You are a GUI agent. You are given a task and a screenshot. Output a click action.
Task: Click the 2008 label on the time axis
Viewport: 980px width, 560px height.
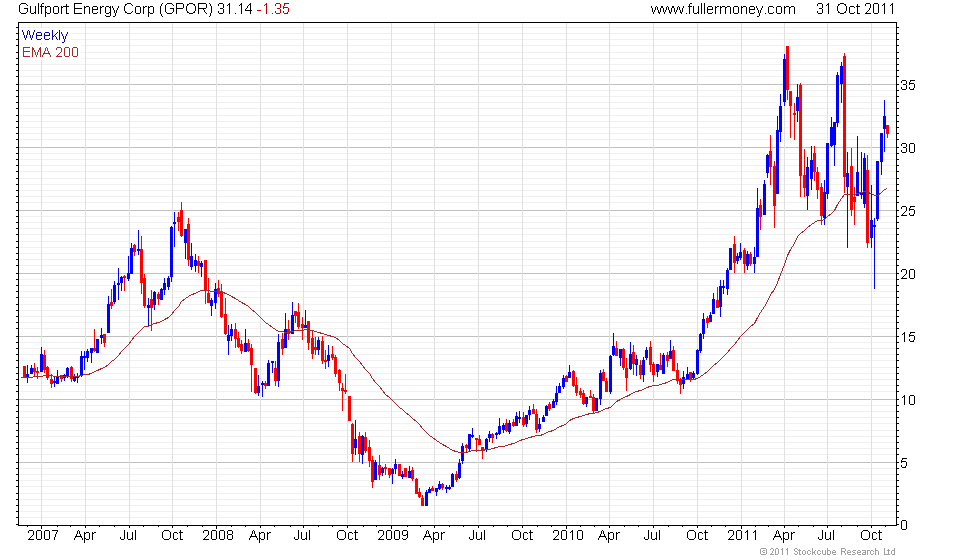218,535
